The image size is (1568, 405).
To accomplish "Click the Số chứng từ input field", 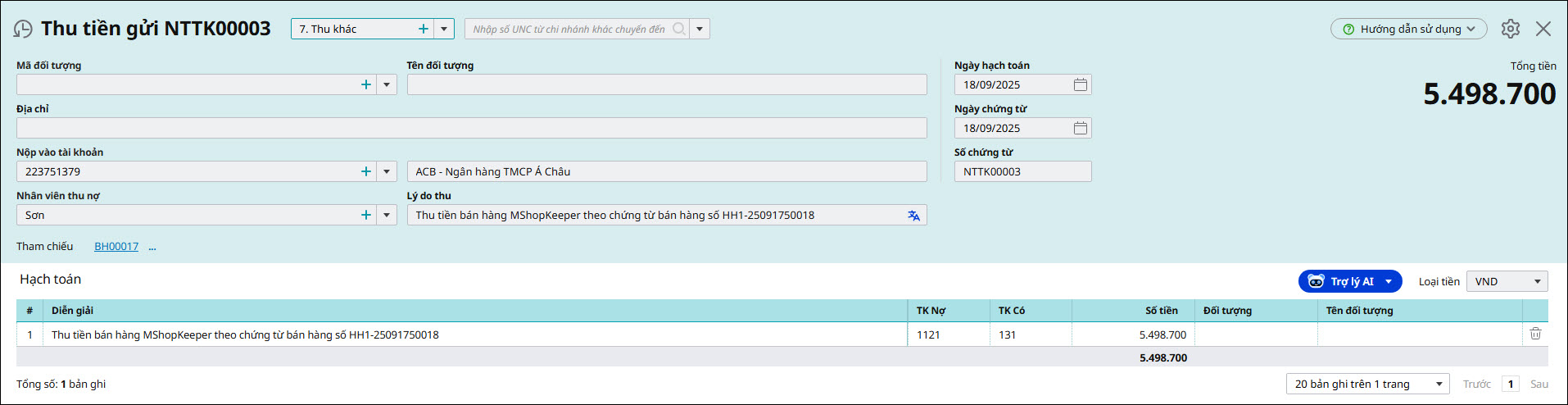I will [1022, 171].
